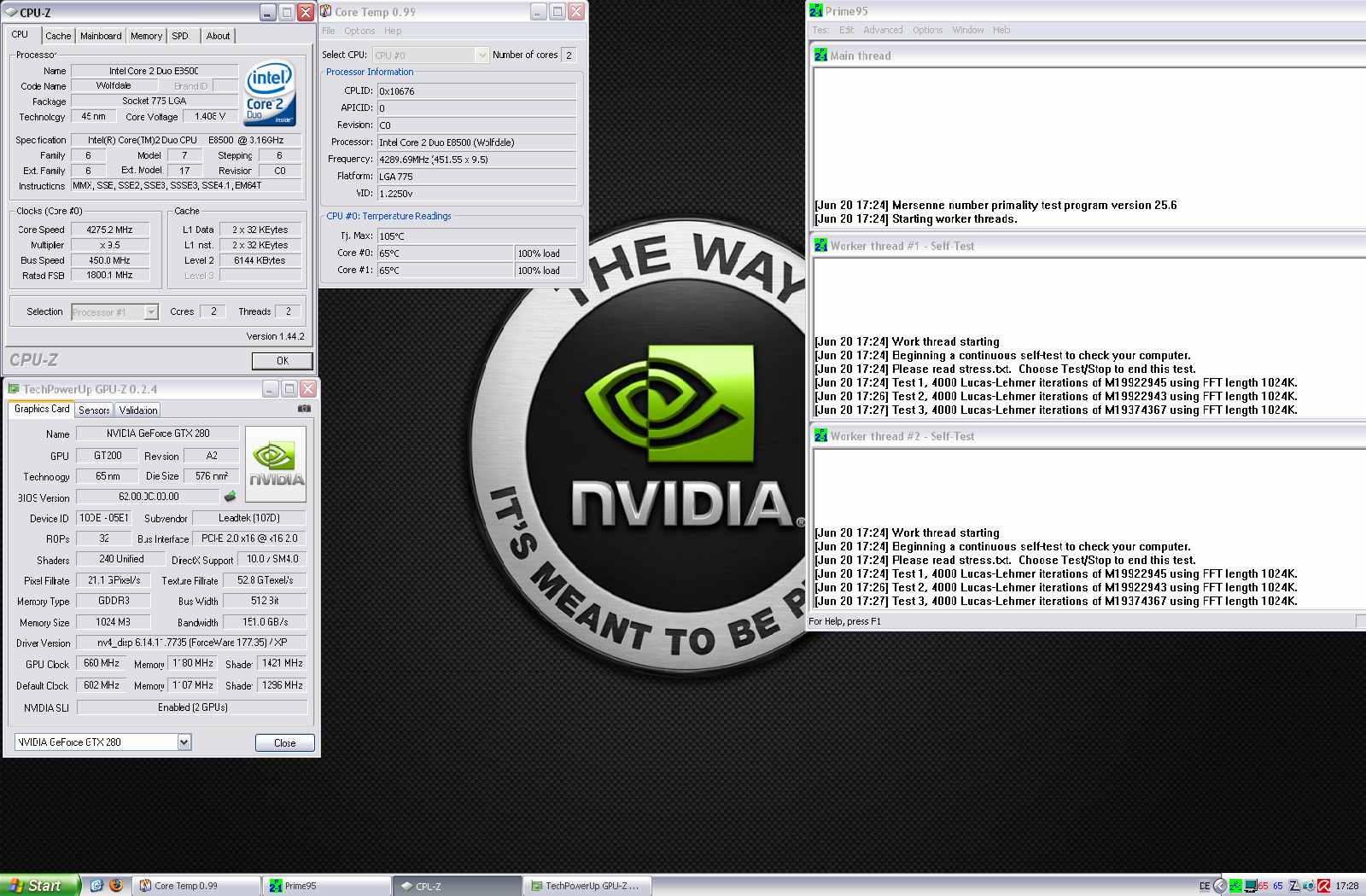
Task: Click the Core Voltage 1.408 V field
Action: point(210,117)
